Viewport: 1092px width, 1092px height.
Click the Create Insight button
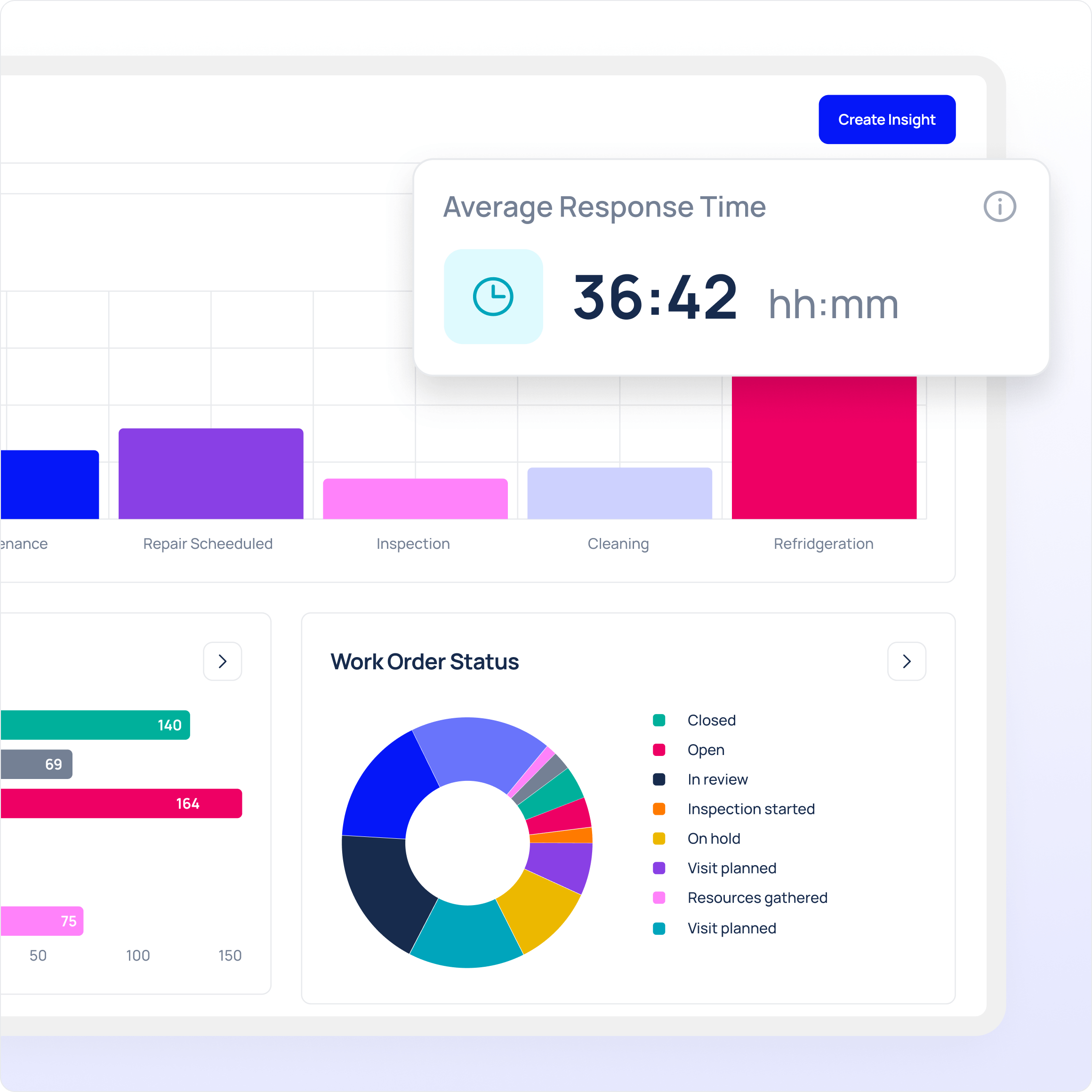(x=886, y=119)
